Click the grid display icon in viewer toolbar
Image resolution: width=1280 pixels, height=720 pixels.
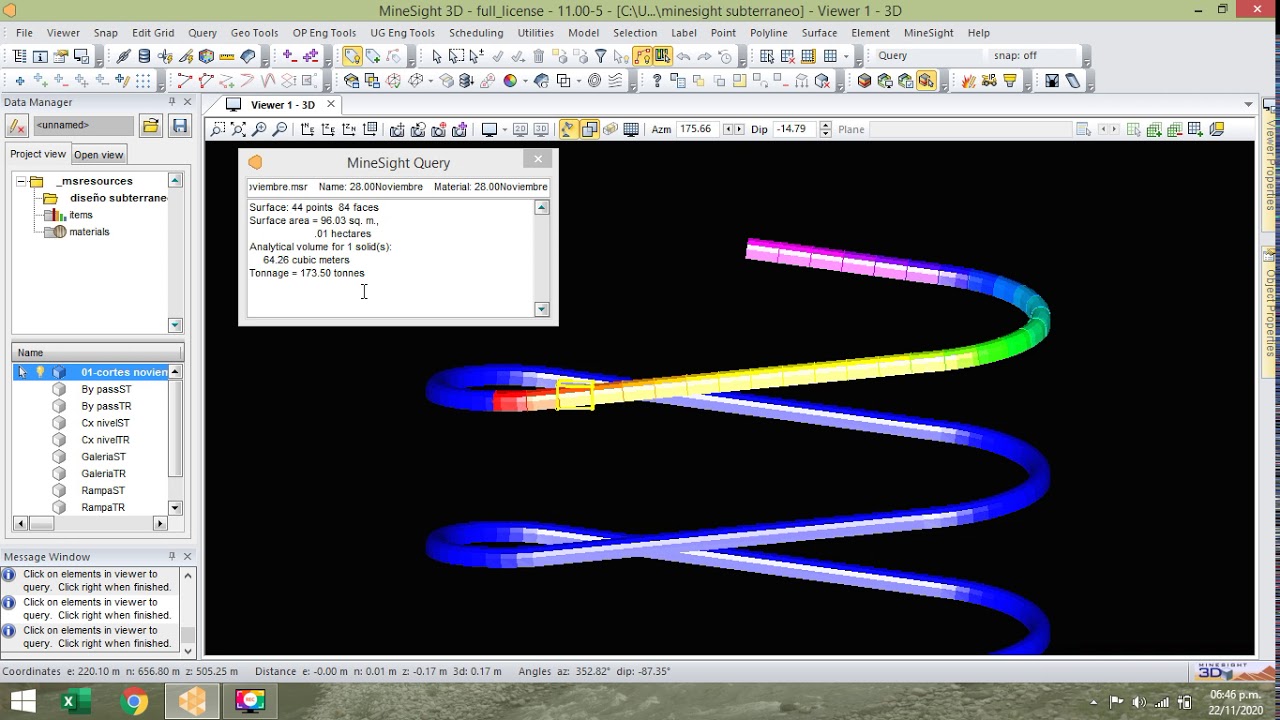coord(631,129)
